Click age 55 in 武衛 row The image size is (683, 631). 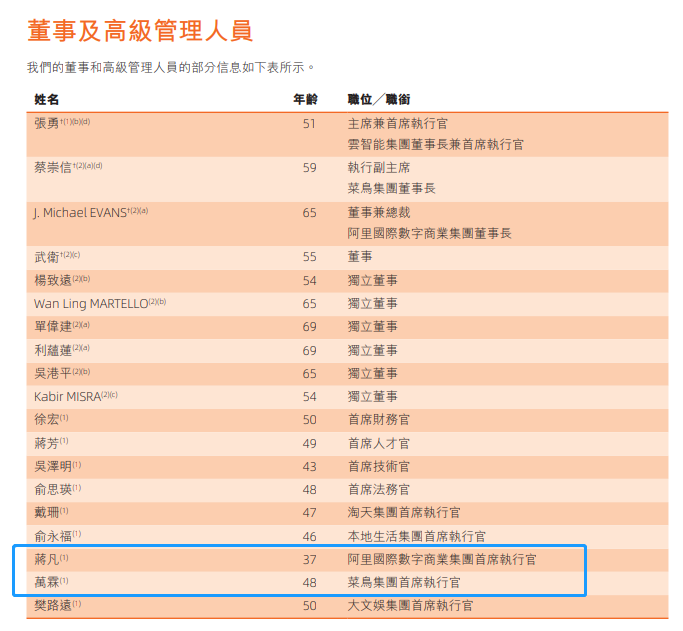309,257
